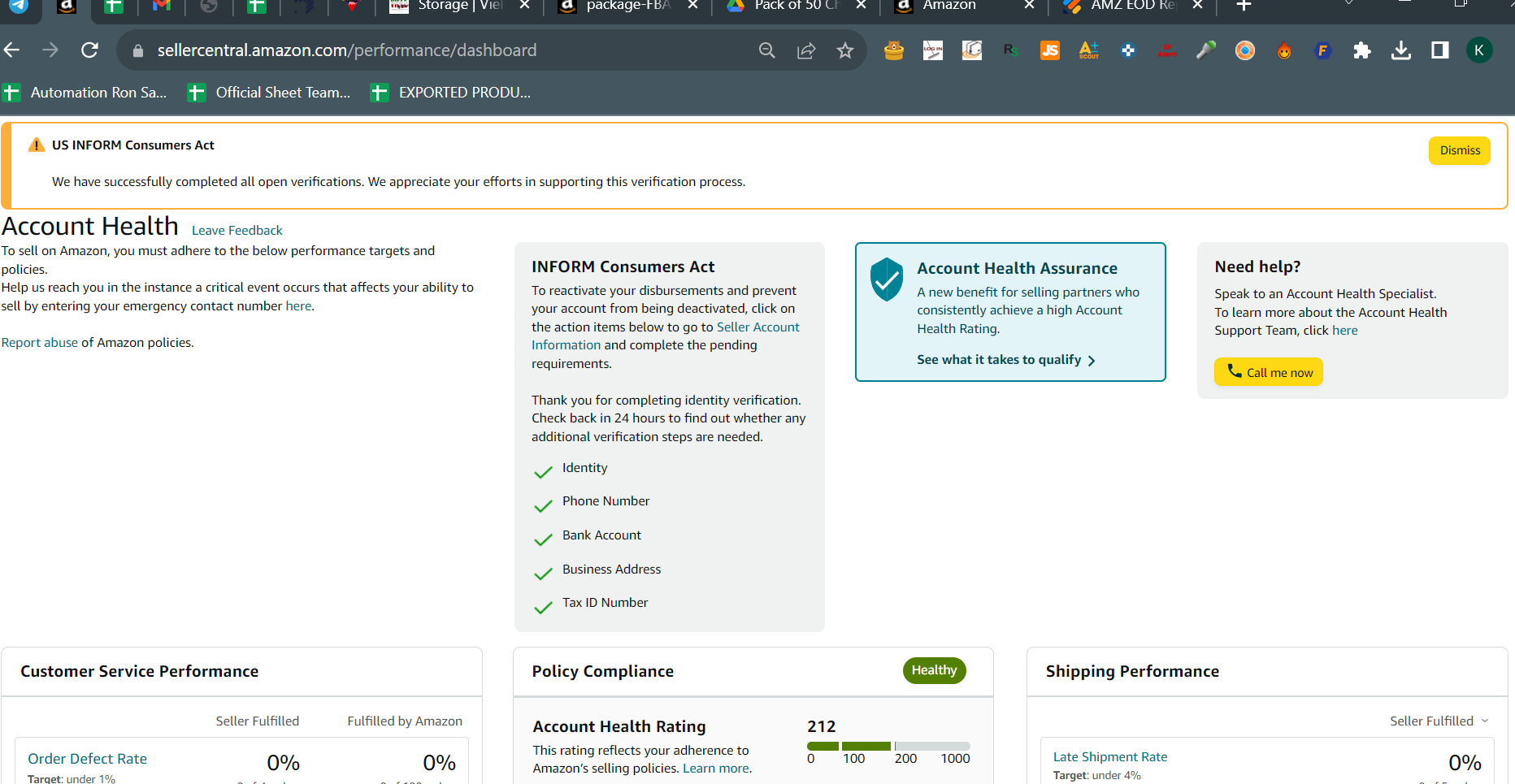Click the emergency contact 'here' link

click(x=298, y=306)
